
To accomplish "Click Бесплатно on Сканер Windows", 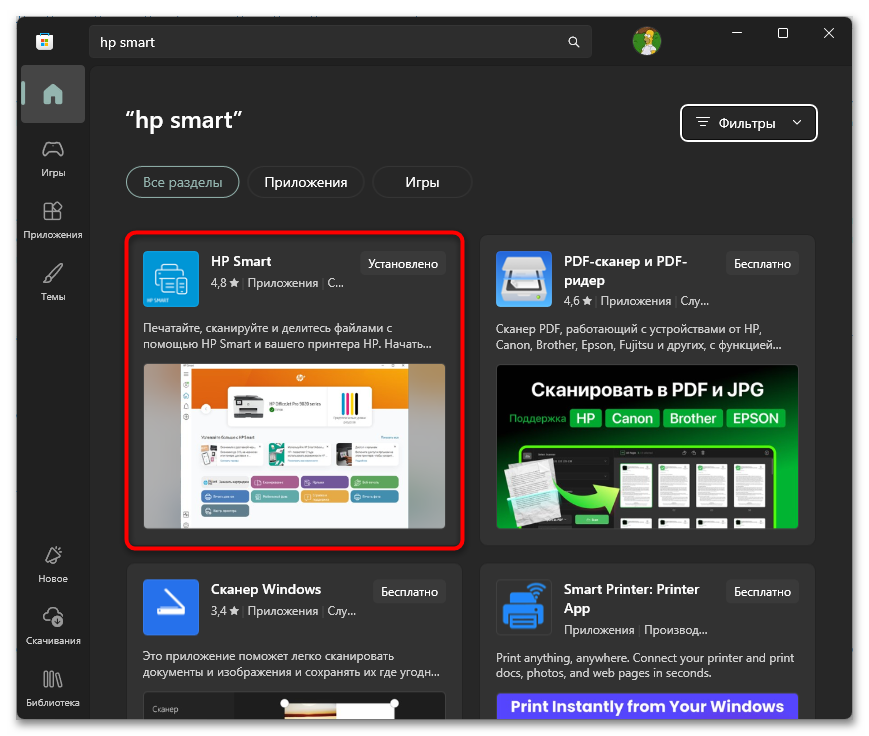I will [x=410, y=592].
